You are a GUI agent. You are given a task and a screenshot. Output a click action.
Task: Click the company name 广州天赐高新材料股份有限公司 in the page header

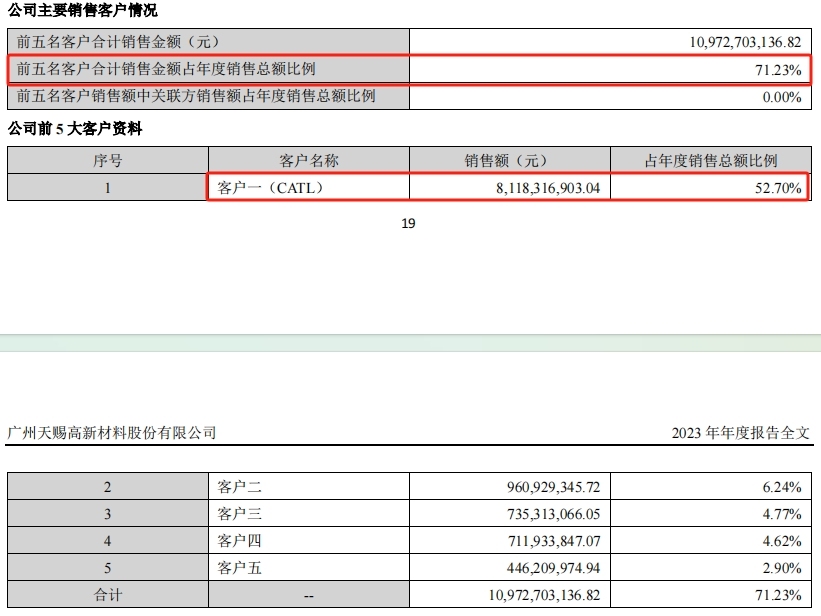click(112, 433)
